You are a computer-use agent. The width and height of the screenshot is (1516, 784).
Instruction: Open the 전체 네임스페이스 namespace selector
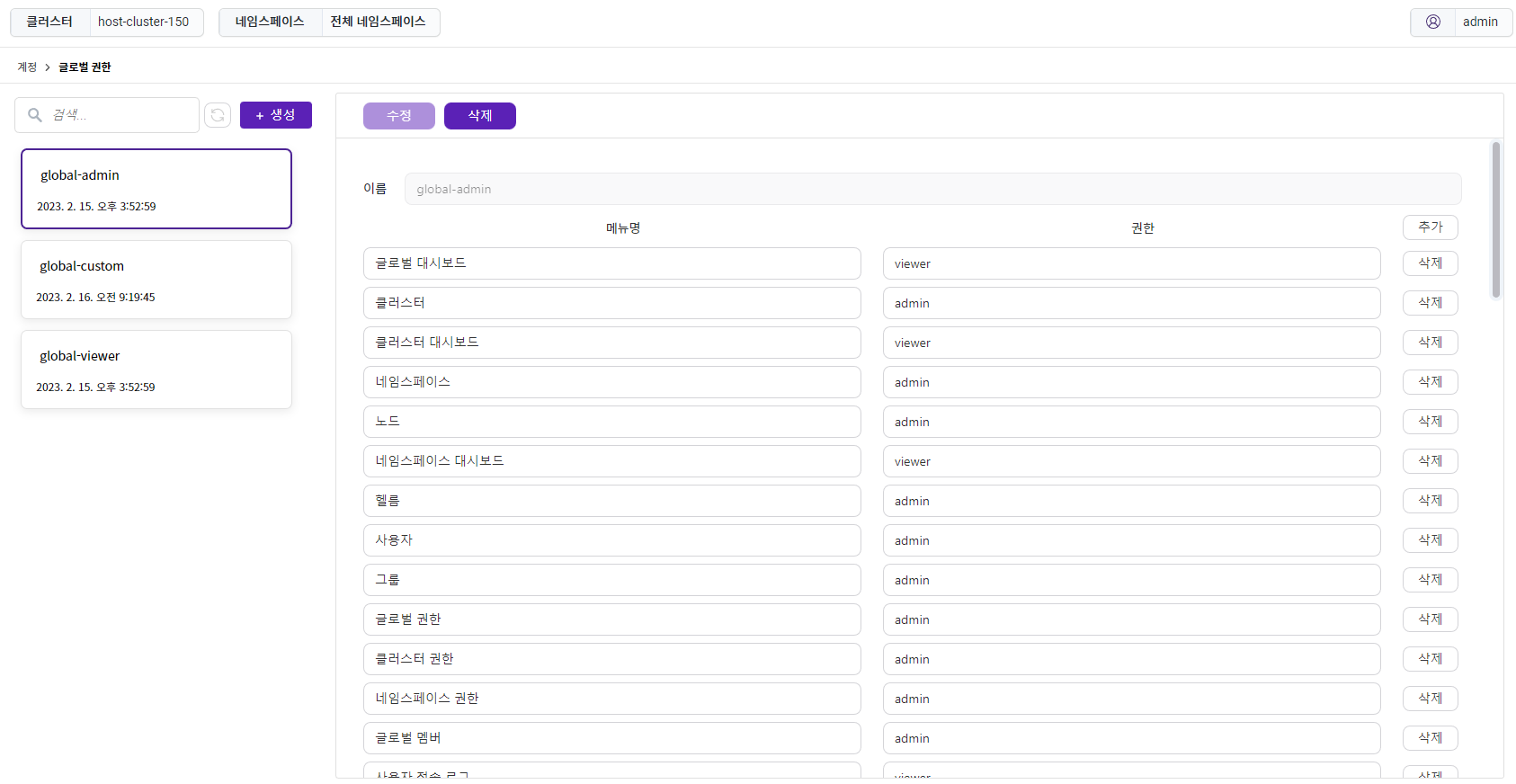click(380, 22)
